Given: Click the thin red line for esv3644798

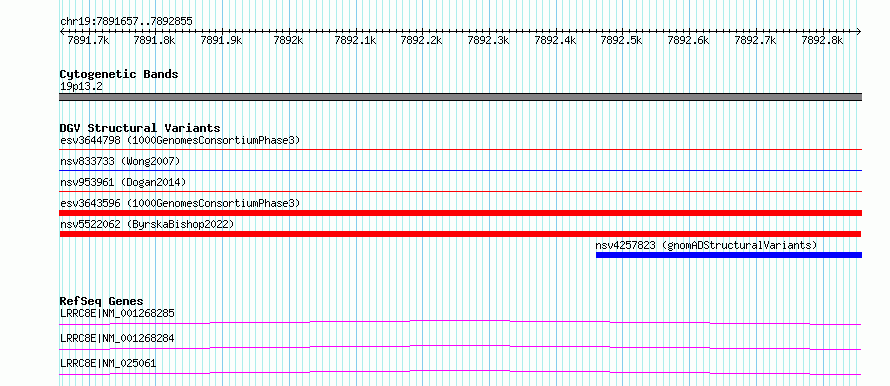Looking at the screenshot, I should (460, 149).
